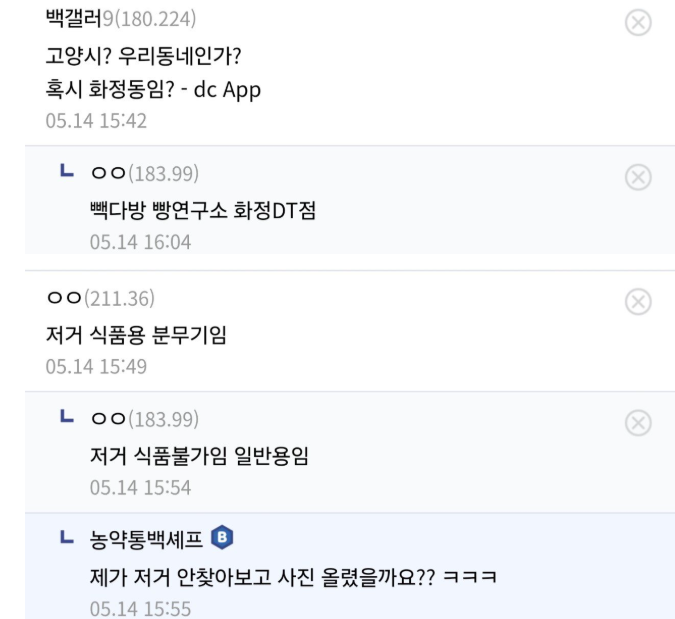Click the 저거 식품용 분무기임 comment text
This screenshot has width=675, height=619.
(x=136, y=335)
